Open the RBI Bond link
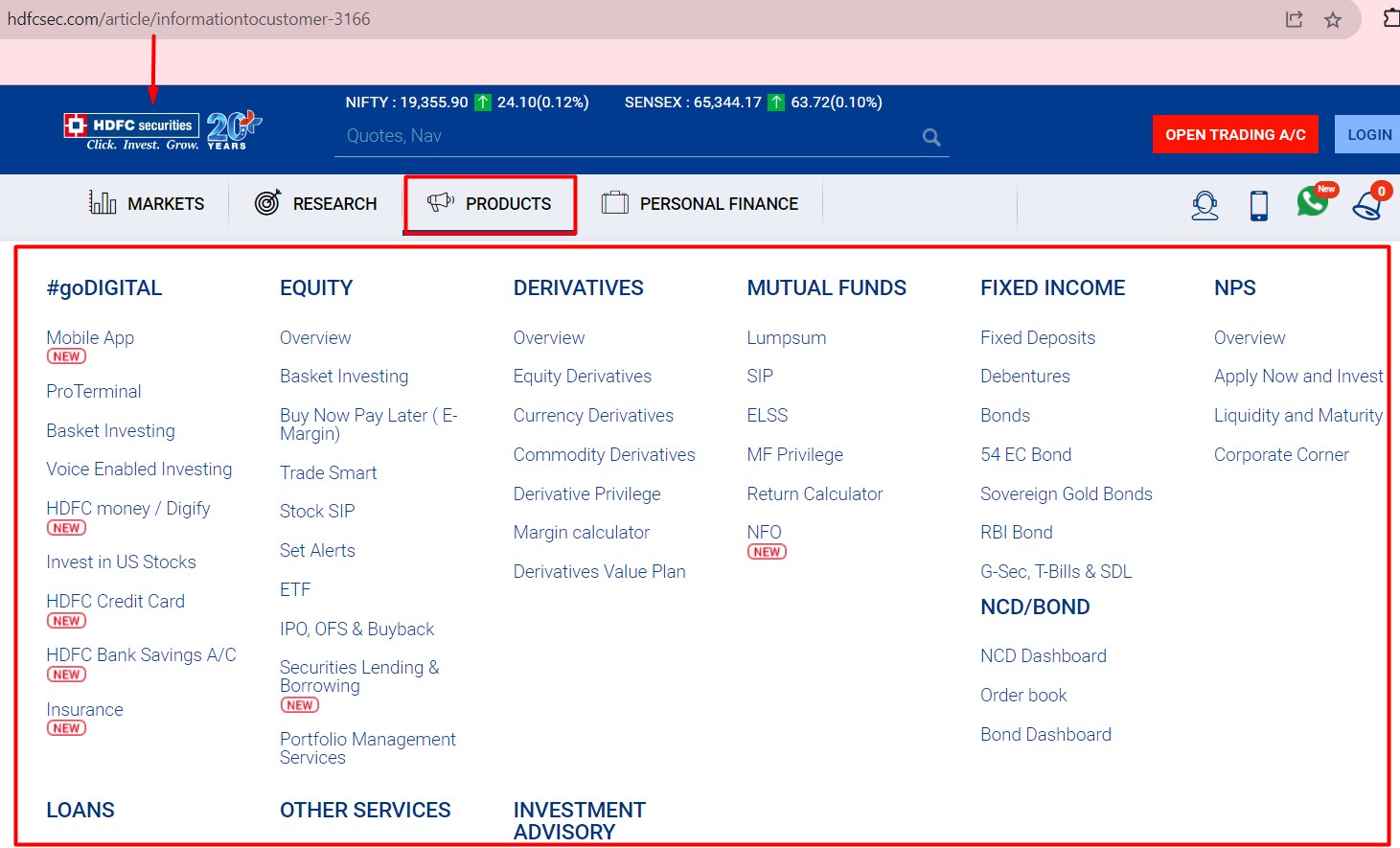The height and width of the screenshot is (848, 1400). 1016,533
